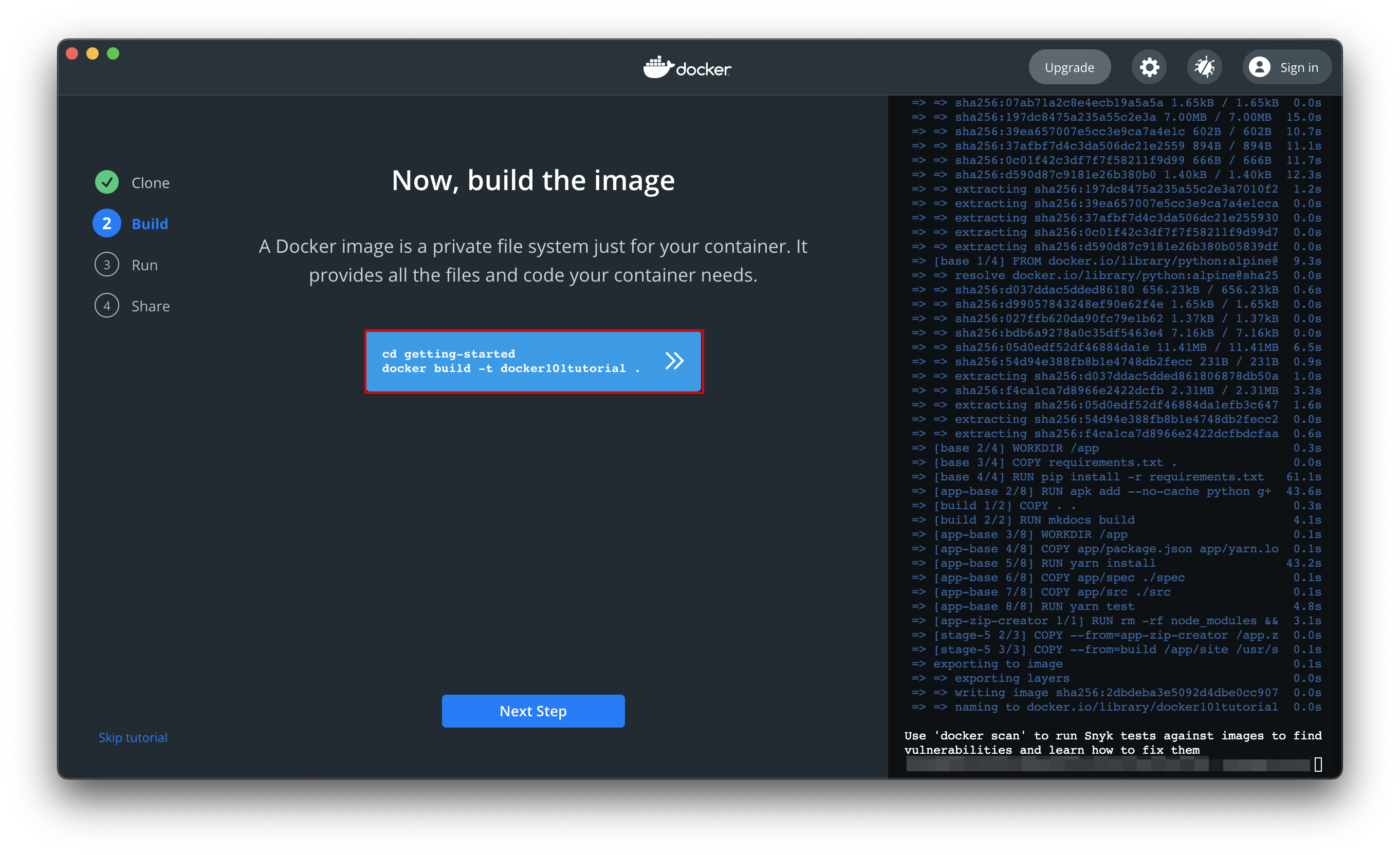Open Docker settings gear icon

1149,68
